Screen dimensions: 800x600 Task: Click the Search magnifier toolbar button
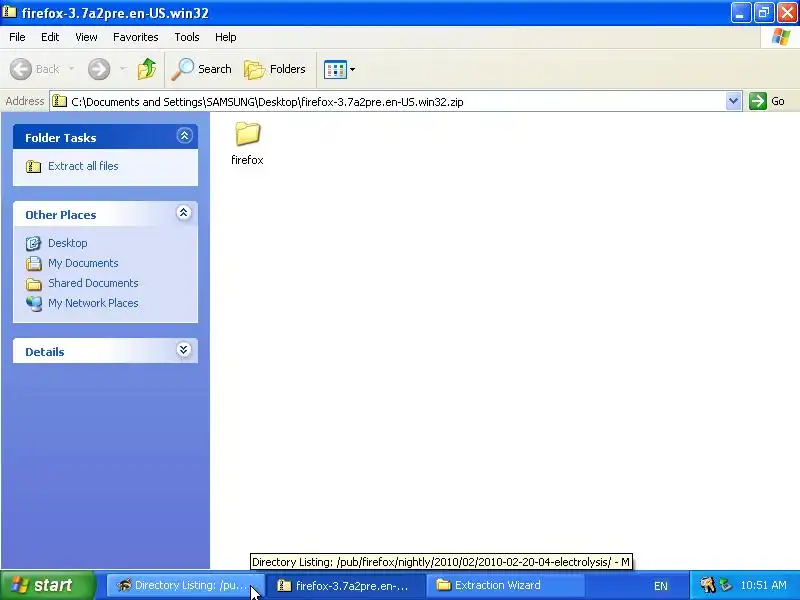point(202,69)
